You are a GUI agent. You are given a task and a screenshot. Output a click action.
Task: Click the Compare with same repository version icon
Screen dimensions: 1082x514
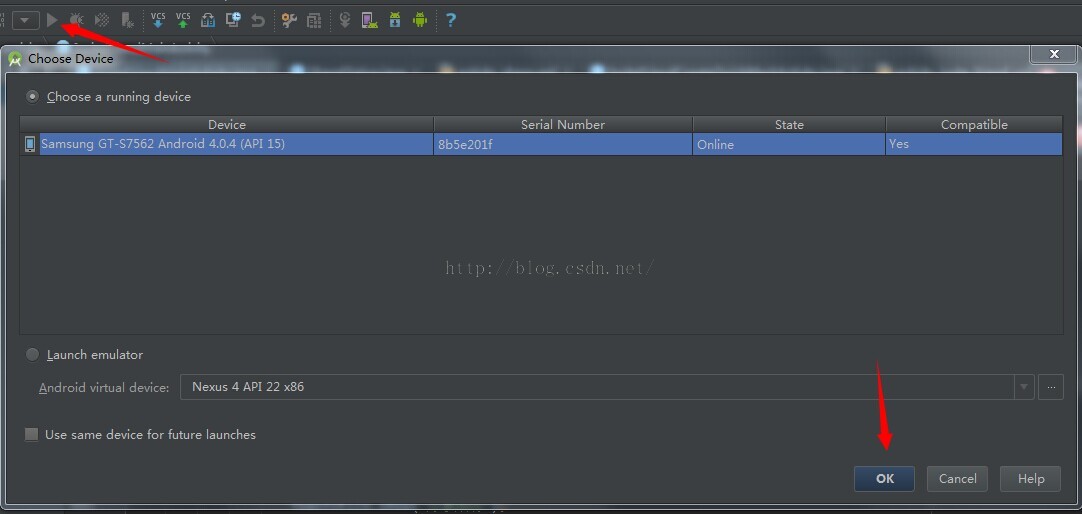click(208, 20)
